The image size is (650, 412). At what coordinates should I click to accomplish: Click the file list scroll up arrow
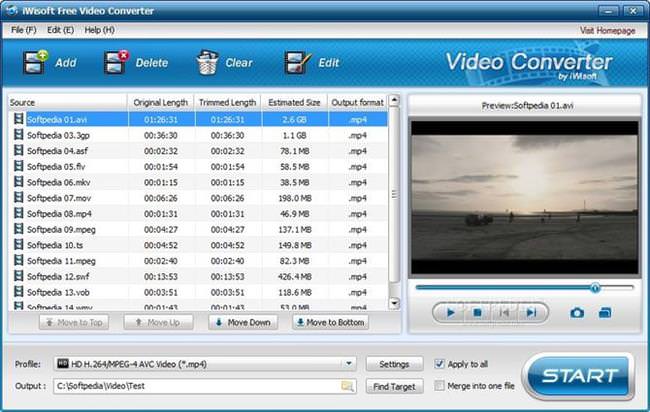point(394,100)
